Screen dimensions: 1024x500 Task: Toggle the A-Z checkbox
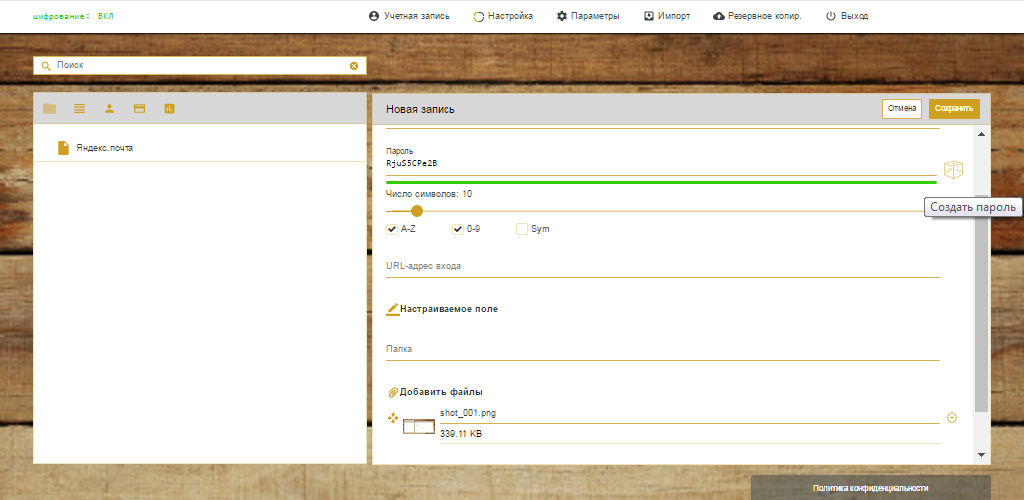pyautogui.click(x=392, y=229)
